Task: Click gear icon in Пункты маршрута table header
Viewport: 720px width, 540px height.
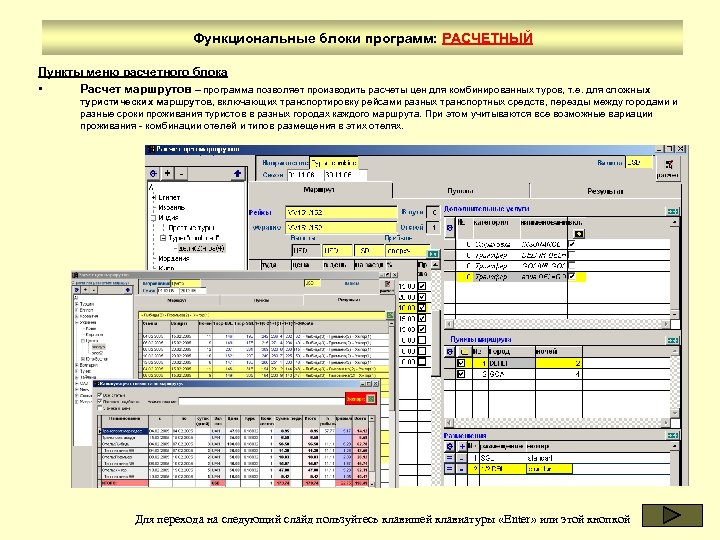Action: (450, 352)
